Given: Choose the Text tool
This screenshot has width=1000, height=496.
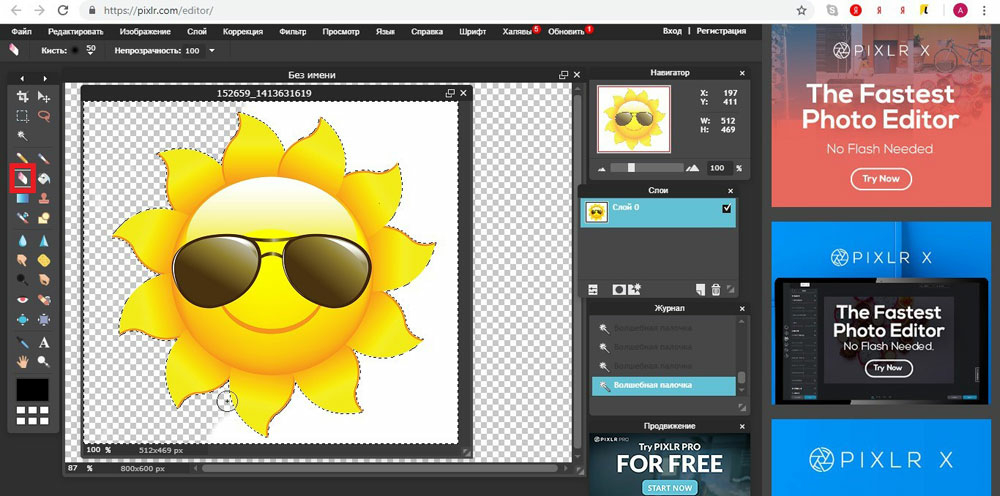Looking at the screenshot, I should coord(44,343).
